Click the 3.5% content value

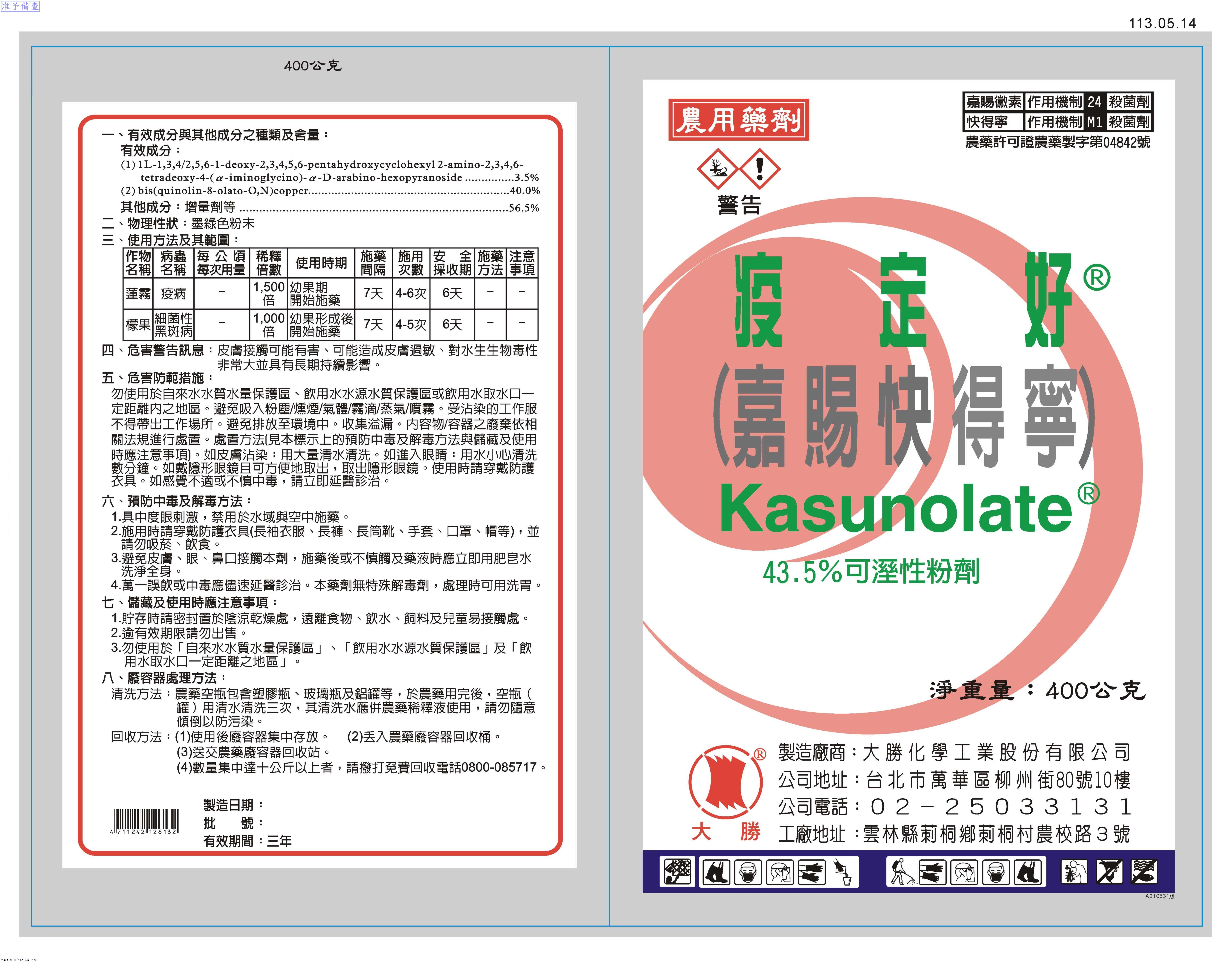(x=527, y=178)
